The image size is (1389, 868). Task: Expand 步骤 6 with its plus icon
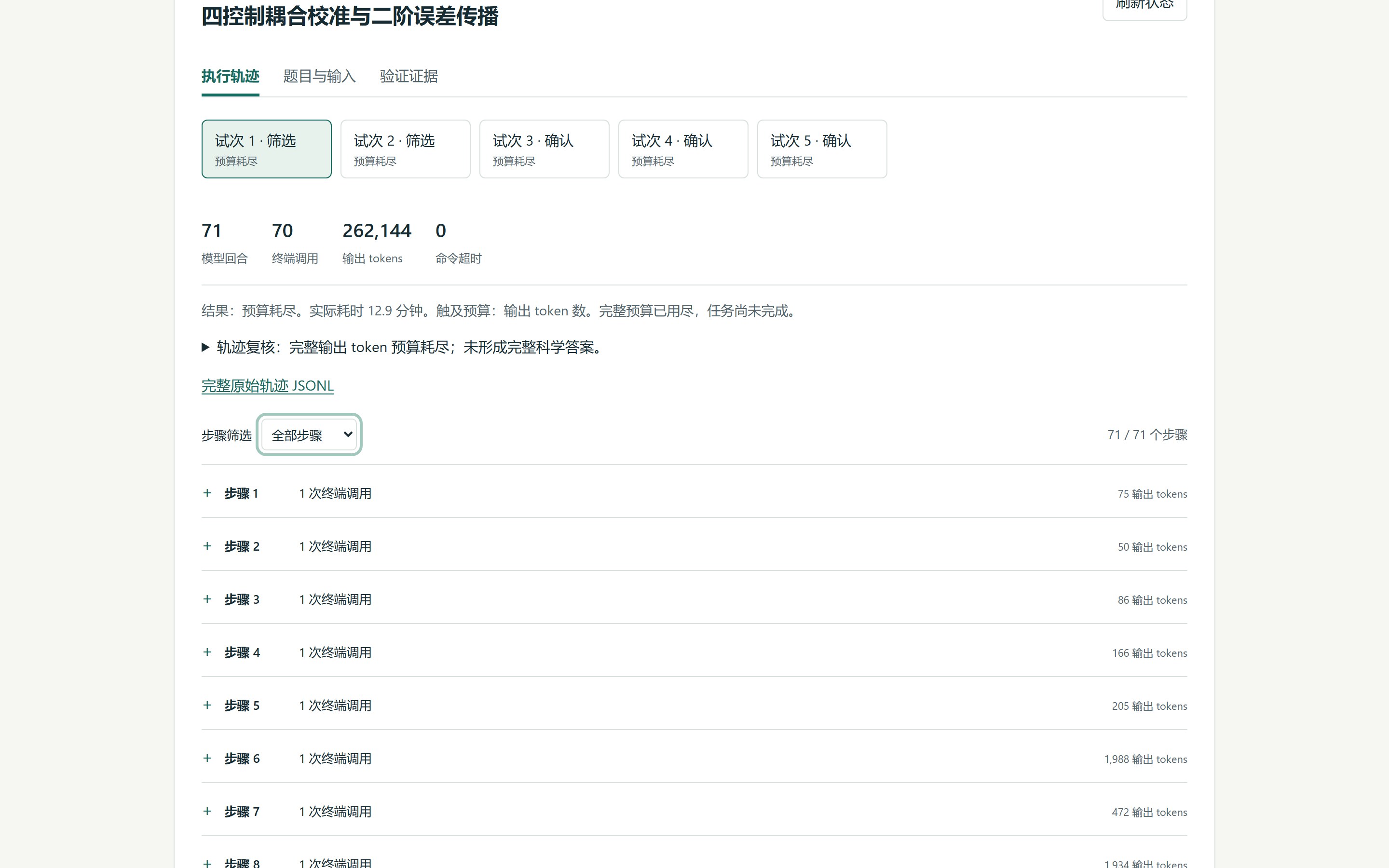point(207,759)
